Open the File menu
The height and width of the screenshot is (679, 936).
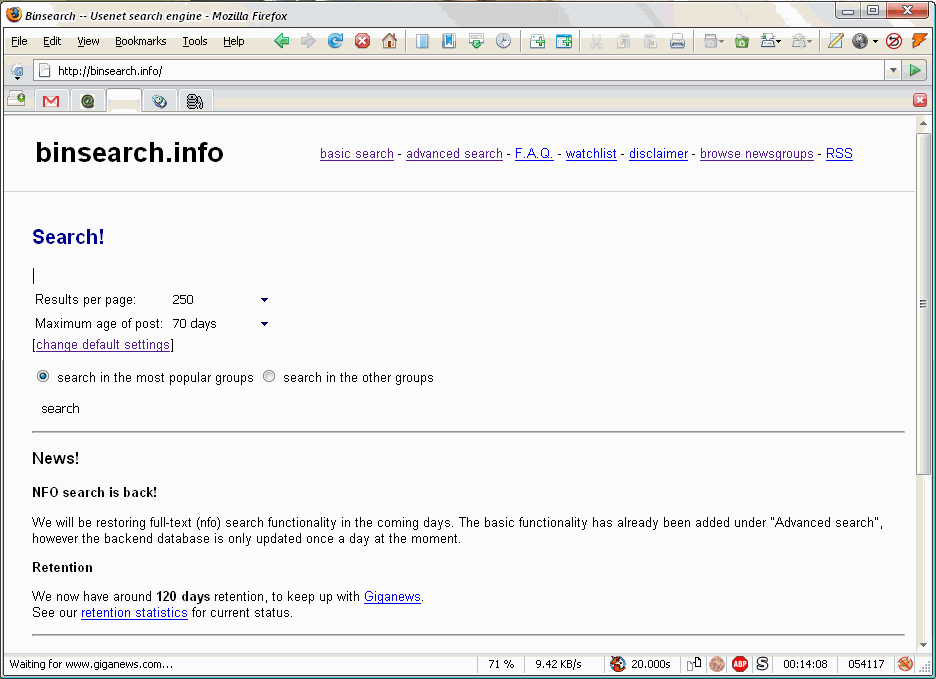[x=19, y=41]
